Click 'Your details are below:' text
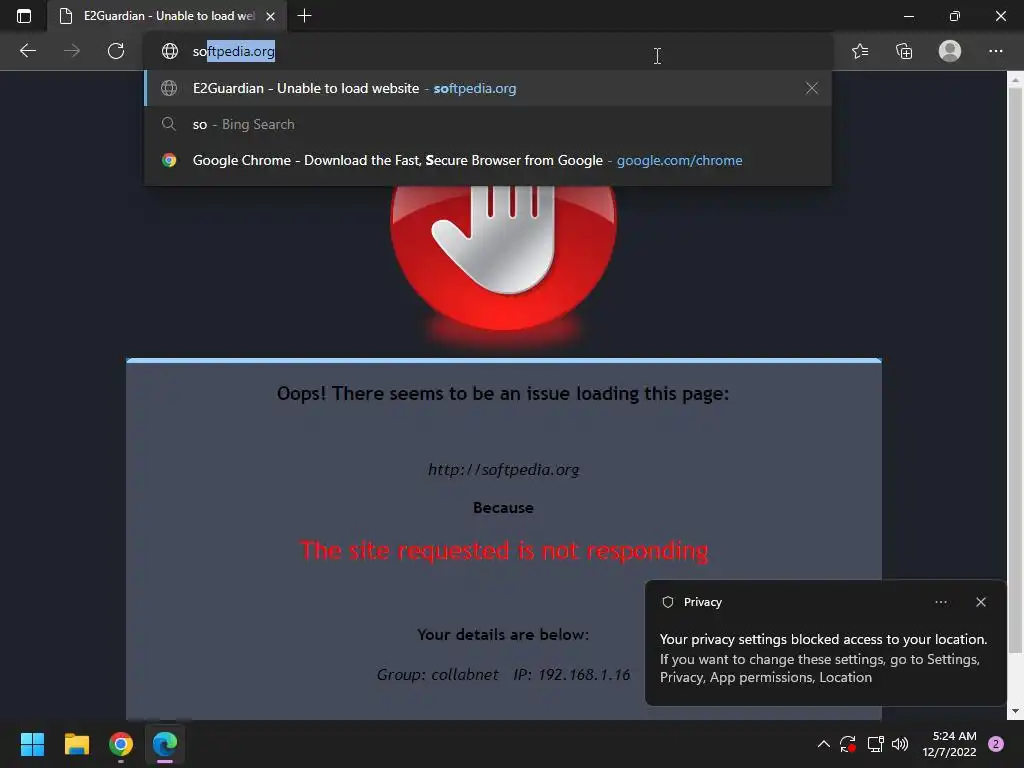Viewport: 1024px width, 768px height. click(504, 635)
